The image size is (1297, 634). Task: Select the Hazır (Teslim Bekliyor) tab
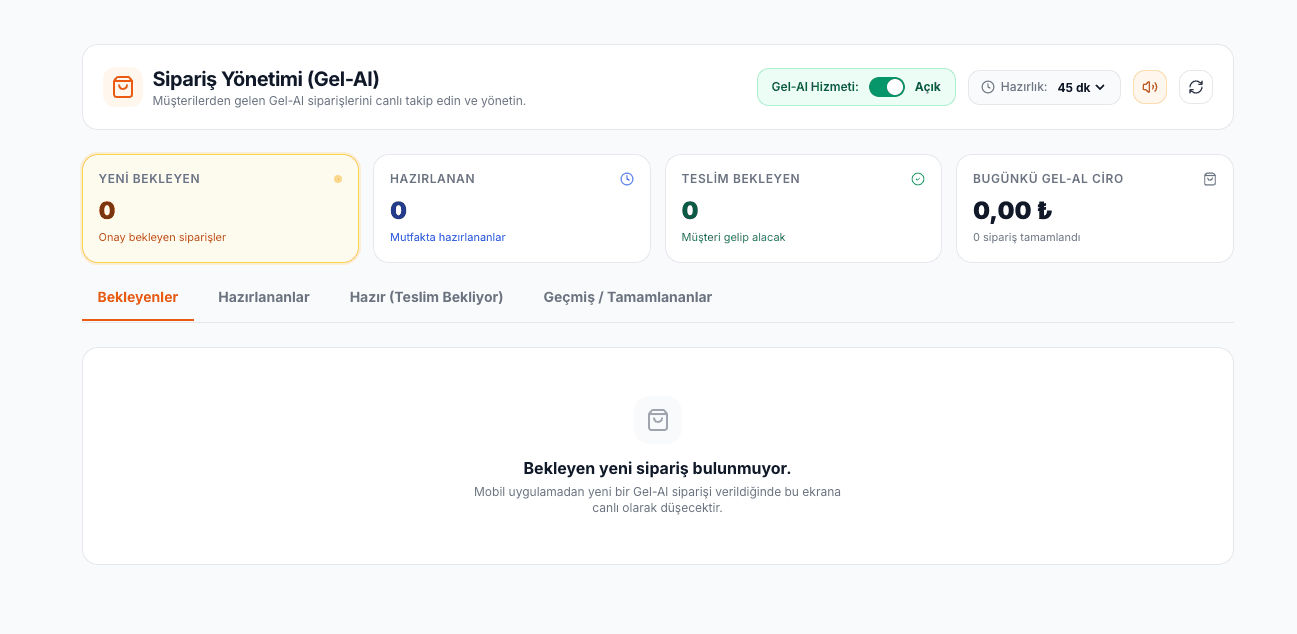426,298
